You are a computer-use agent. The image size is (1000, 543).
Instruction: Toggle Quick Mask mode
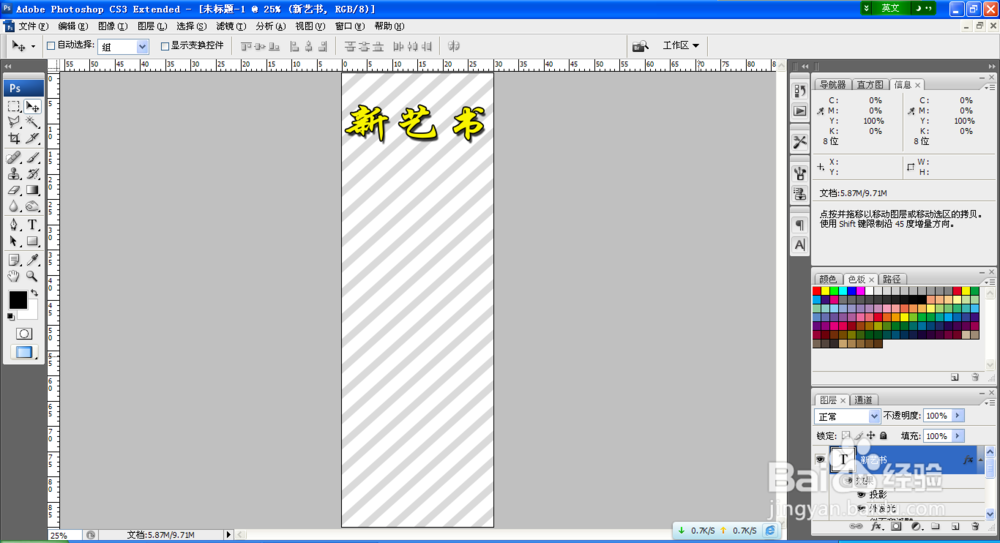click(x=24, y=334)
